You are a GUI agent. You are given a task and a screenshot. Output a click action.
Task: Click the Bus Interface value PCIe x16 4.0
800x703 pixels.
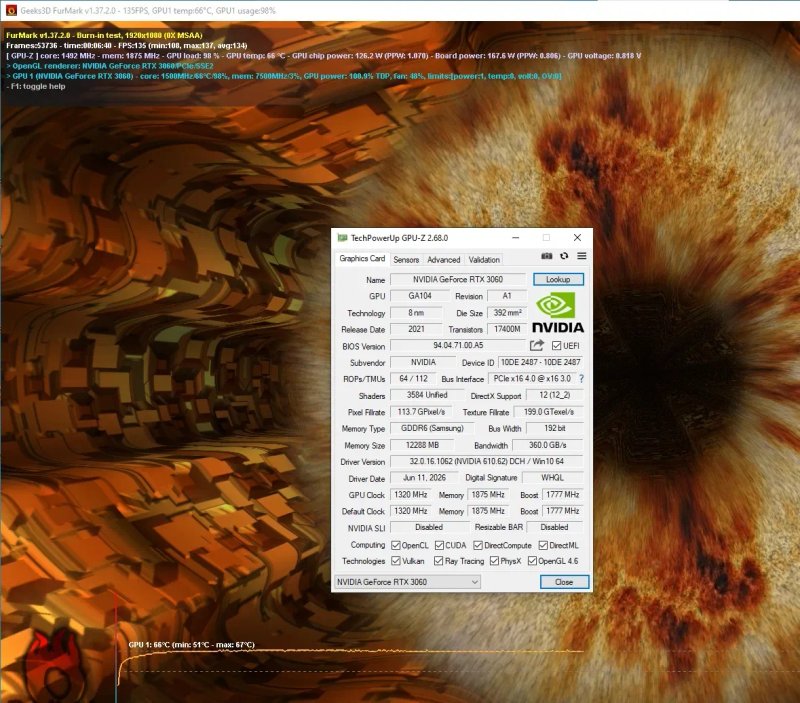click(532, 379)
